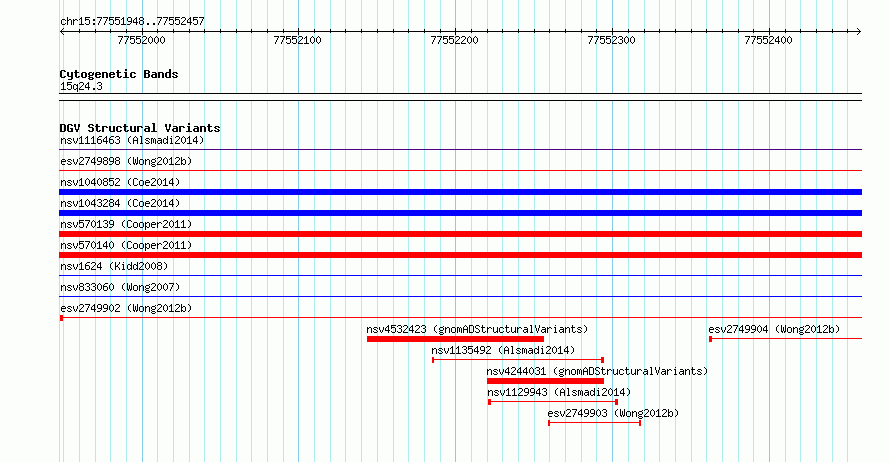Select the nsv4532423 gnomAD red bar
The image size is (890, 462).
point(455,339)
